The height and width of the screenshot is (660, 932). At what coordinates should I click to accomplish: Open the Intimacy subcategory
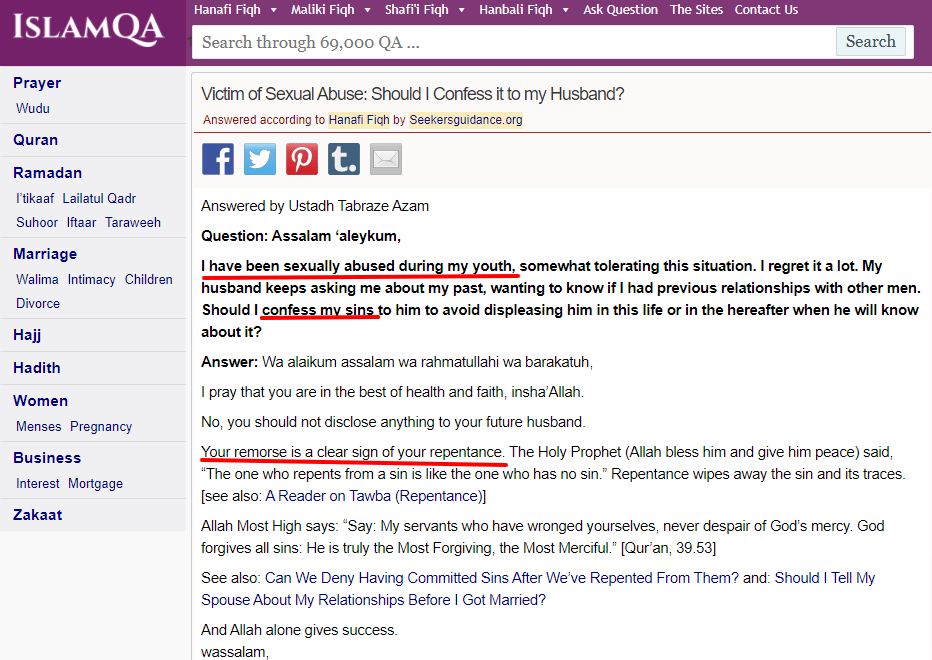click(92, 279)
